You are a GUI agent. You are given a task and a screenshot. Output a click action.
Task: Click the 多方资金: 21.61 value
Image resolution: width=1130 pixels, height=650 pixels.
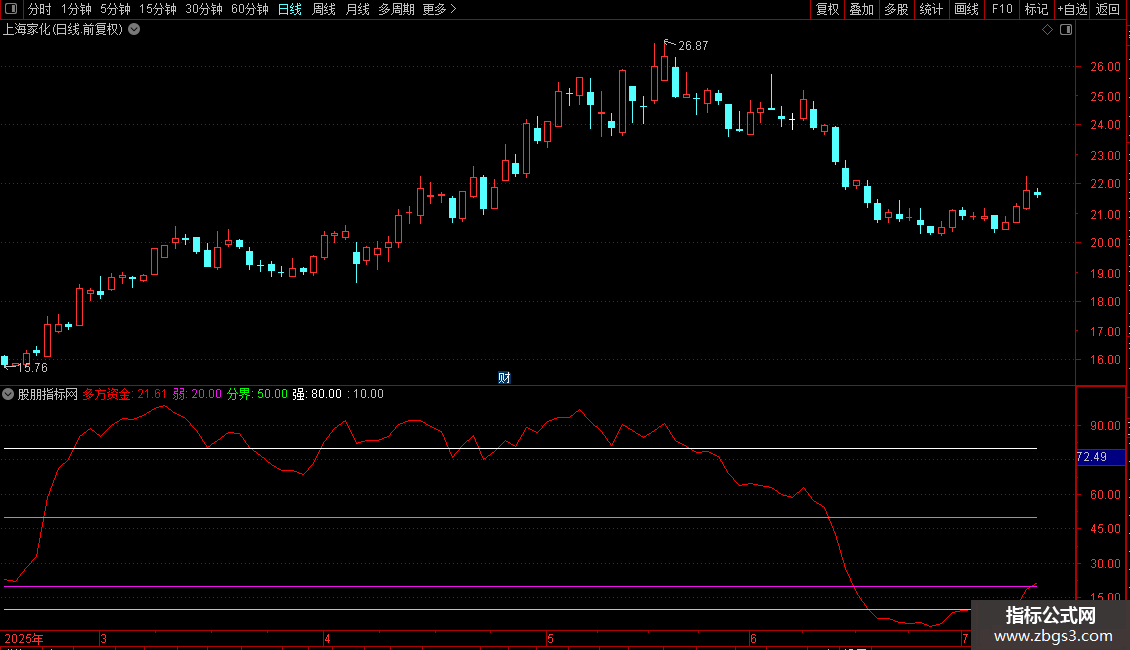coord(124,394)
